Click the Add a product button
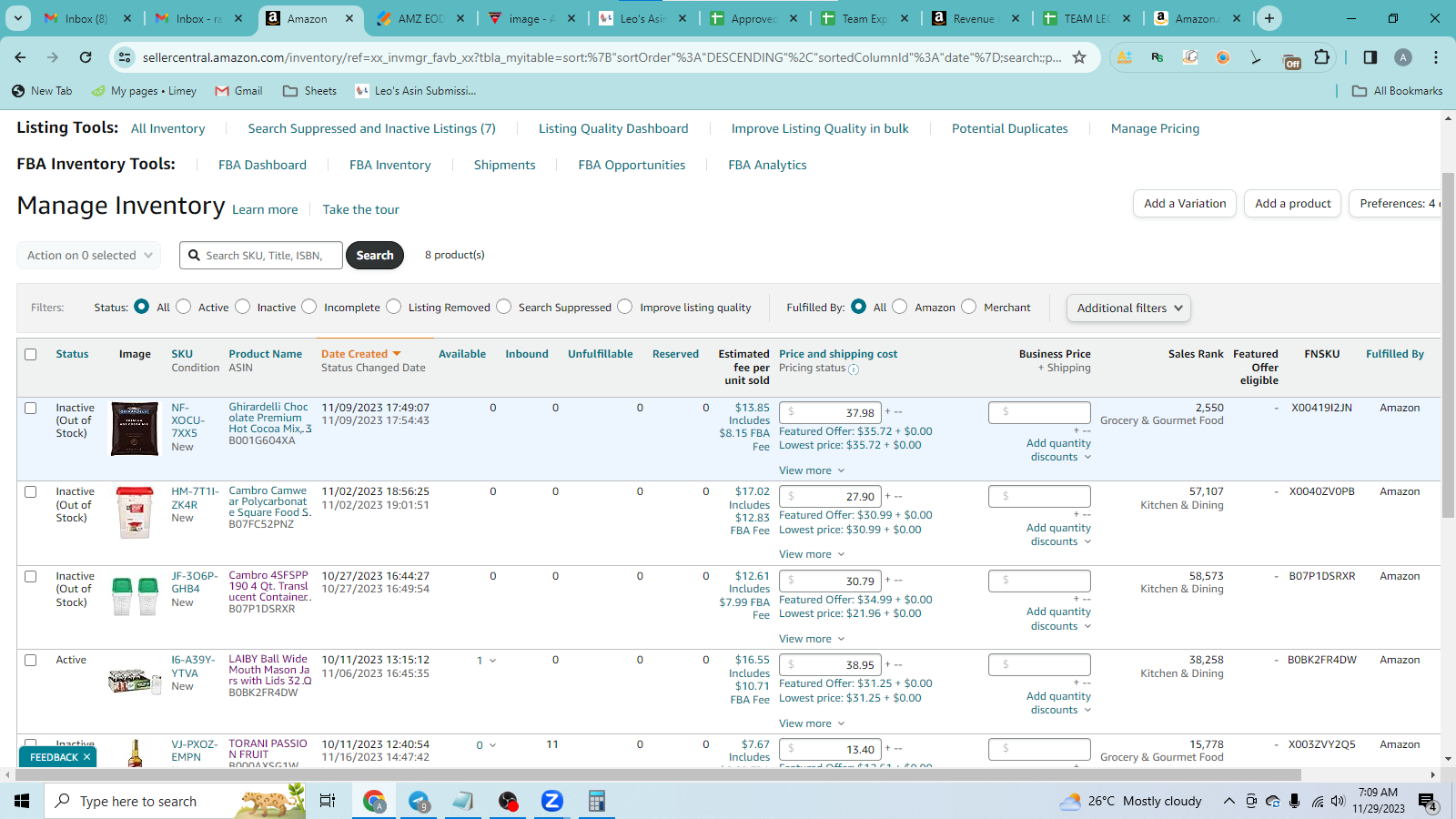The width and height of the screenshot is (1456, 819). coord(1293,204)
